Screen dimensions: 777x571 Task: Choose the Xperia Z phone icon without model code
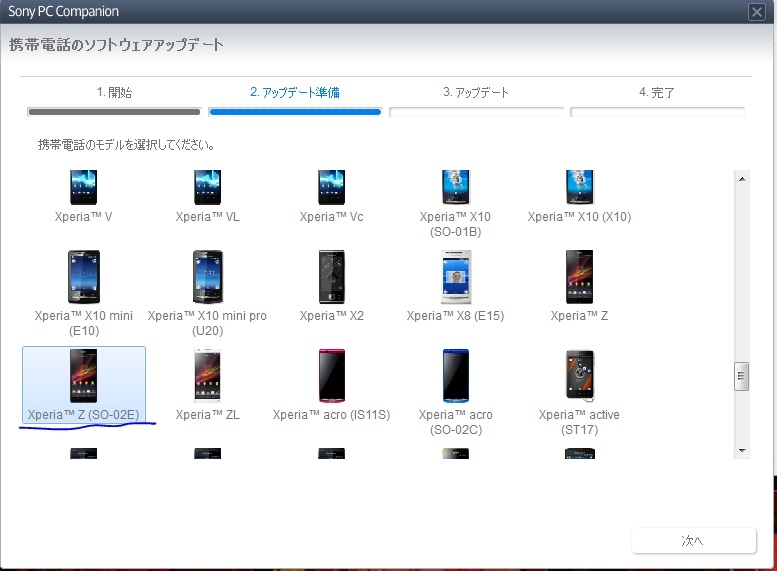coord(579,277)
